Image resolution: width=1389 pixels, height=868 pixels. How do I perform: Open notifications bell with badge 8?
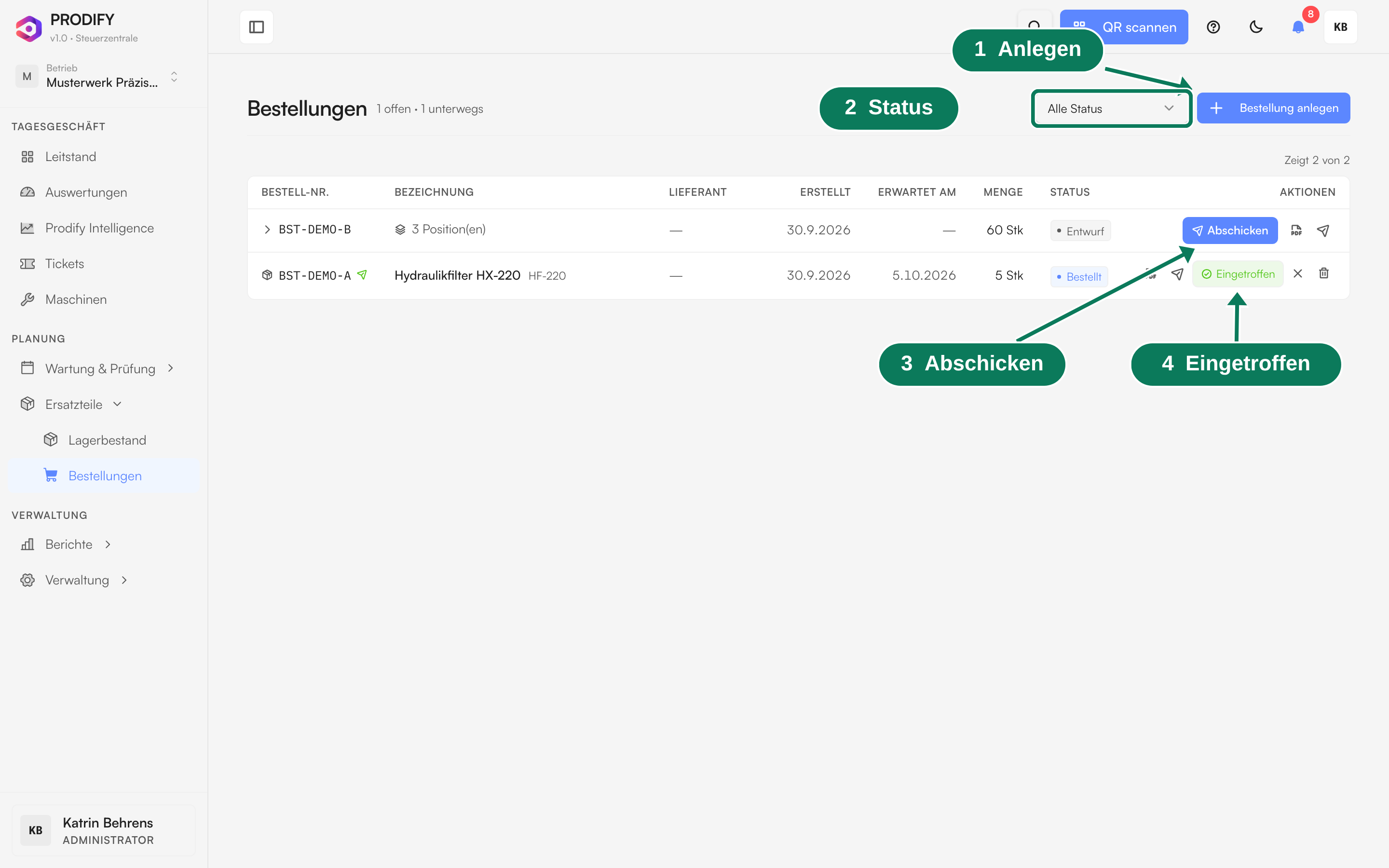[x=1298, y=27]
